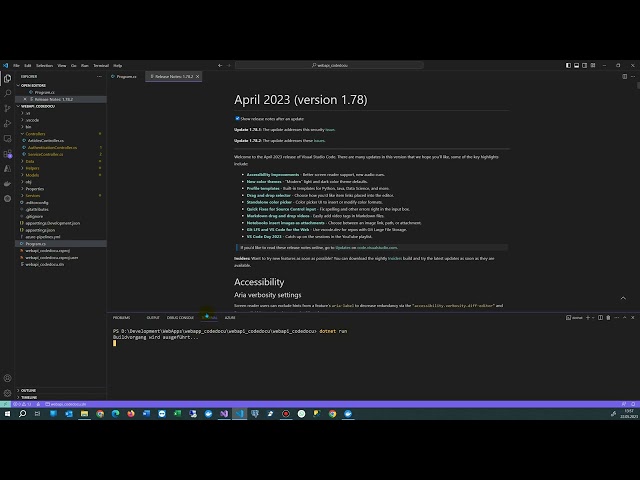
Task: Open the Windows Start menu
Action: click(7, 413)
